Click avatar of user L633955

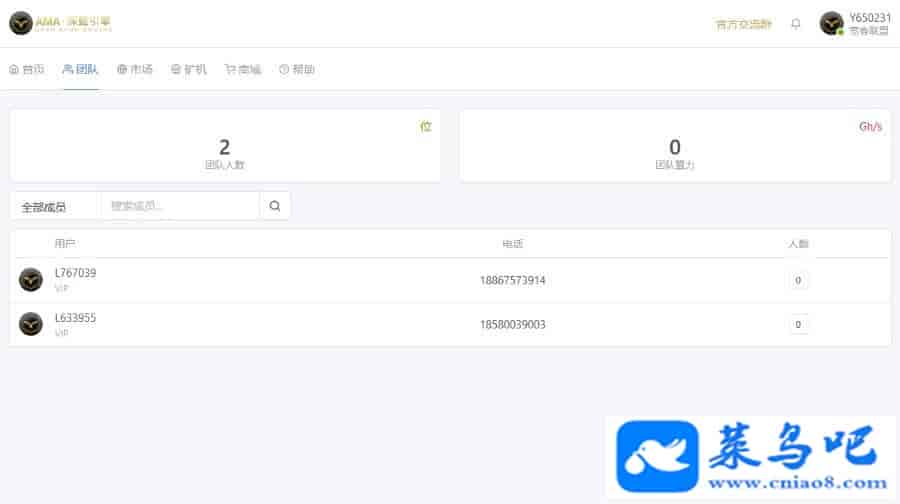[31, 324]
